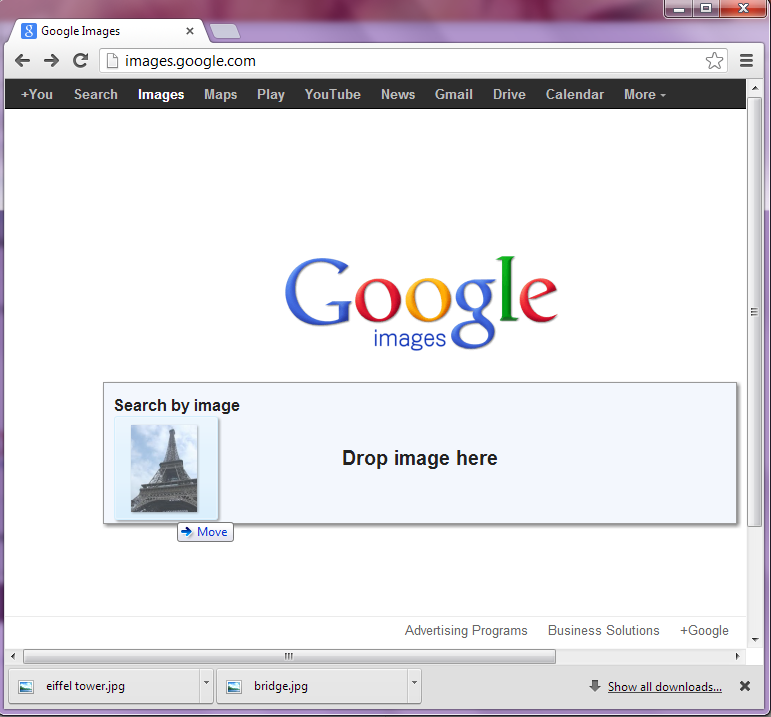Open the eiffel tower.jpg download
This screenshot has height=717, width=771.
104,686
